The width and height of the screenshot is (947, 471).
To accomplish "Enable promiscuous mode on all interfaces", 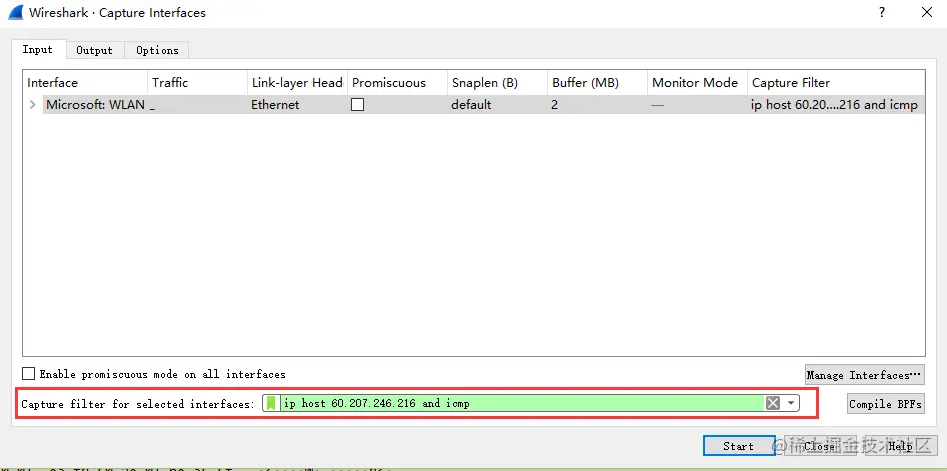I will tap(28, 374).
